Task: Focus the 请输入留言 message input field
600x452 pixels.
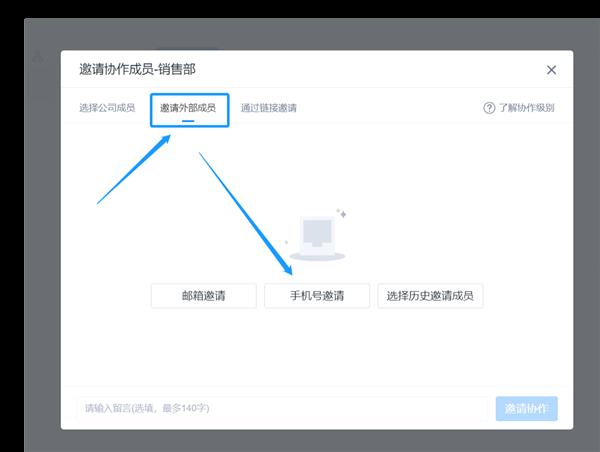Action: tap(282, 408)
